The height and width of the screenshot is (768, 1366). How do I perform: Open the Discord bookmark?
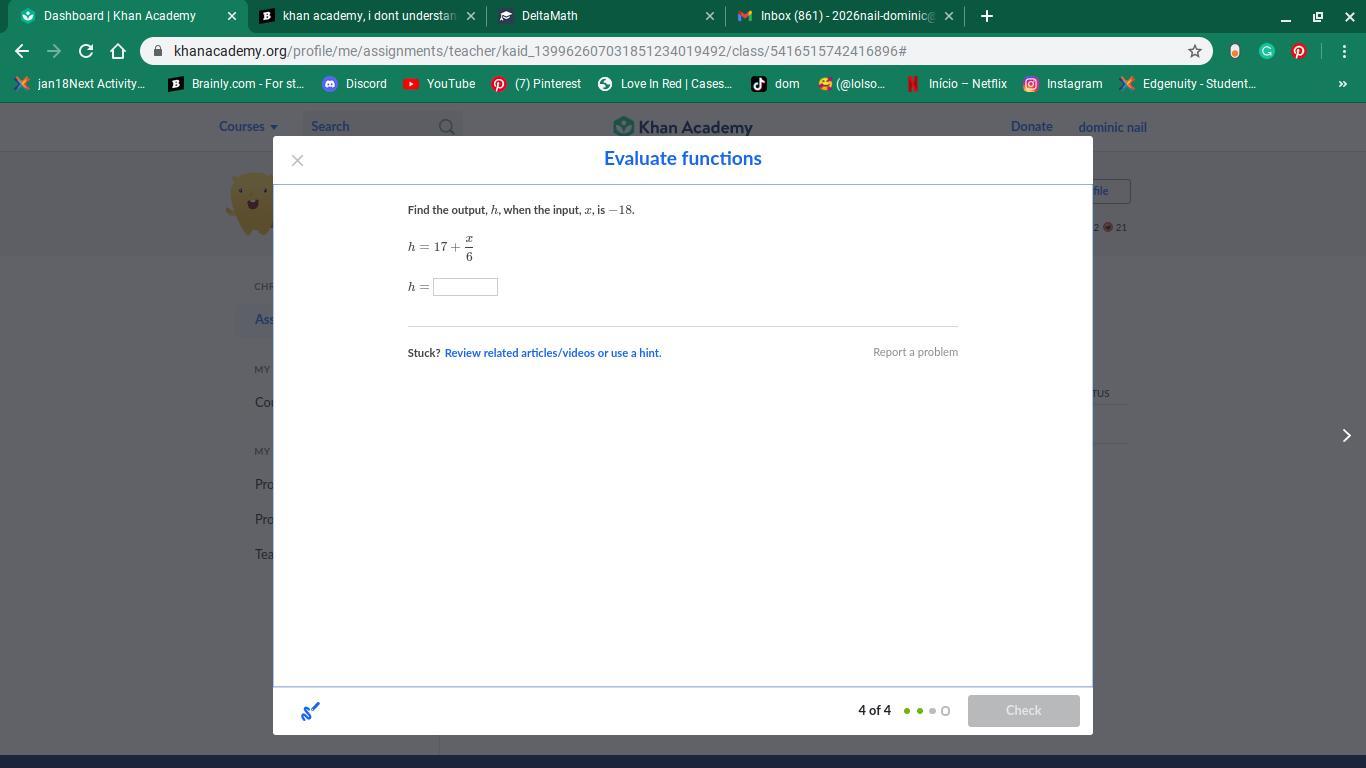pyautogui.click(x=355, y=84)
